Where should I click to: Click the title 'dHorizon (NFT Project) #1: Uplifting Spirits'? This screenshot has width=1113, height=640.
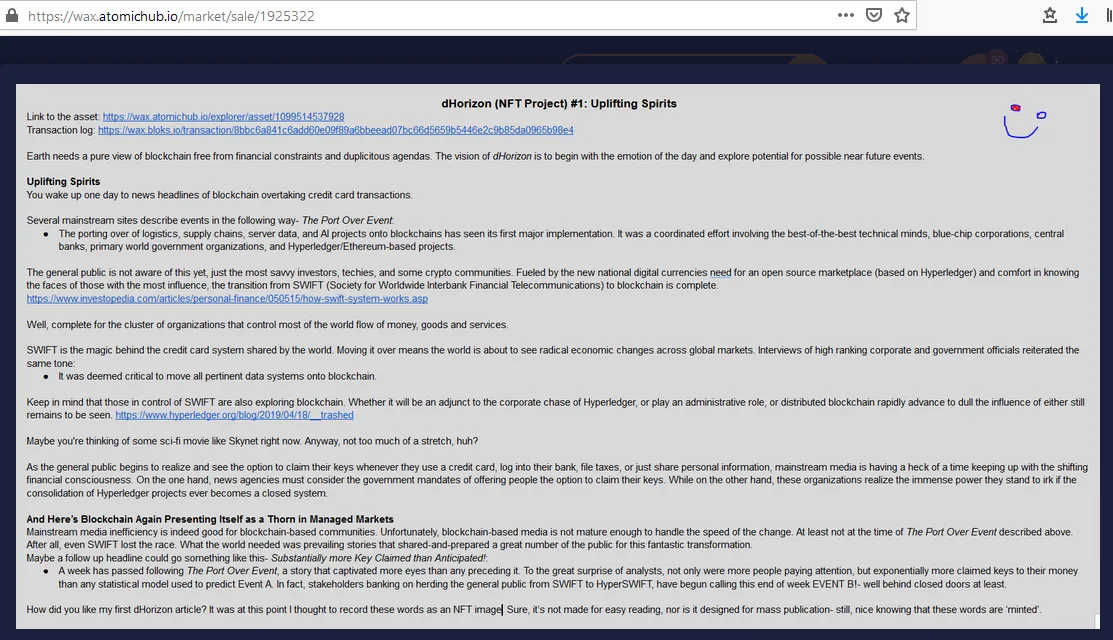[559, 104]
